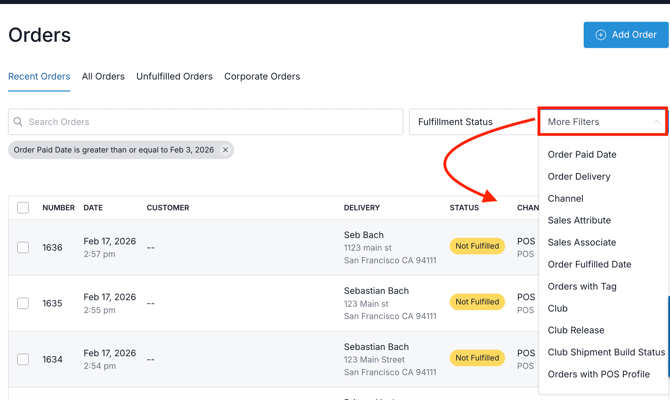670x400 pixels.
Task: Open the More Filters dropdown
Action: (x=600, y=122)
